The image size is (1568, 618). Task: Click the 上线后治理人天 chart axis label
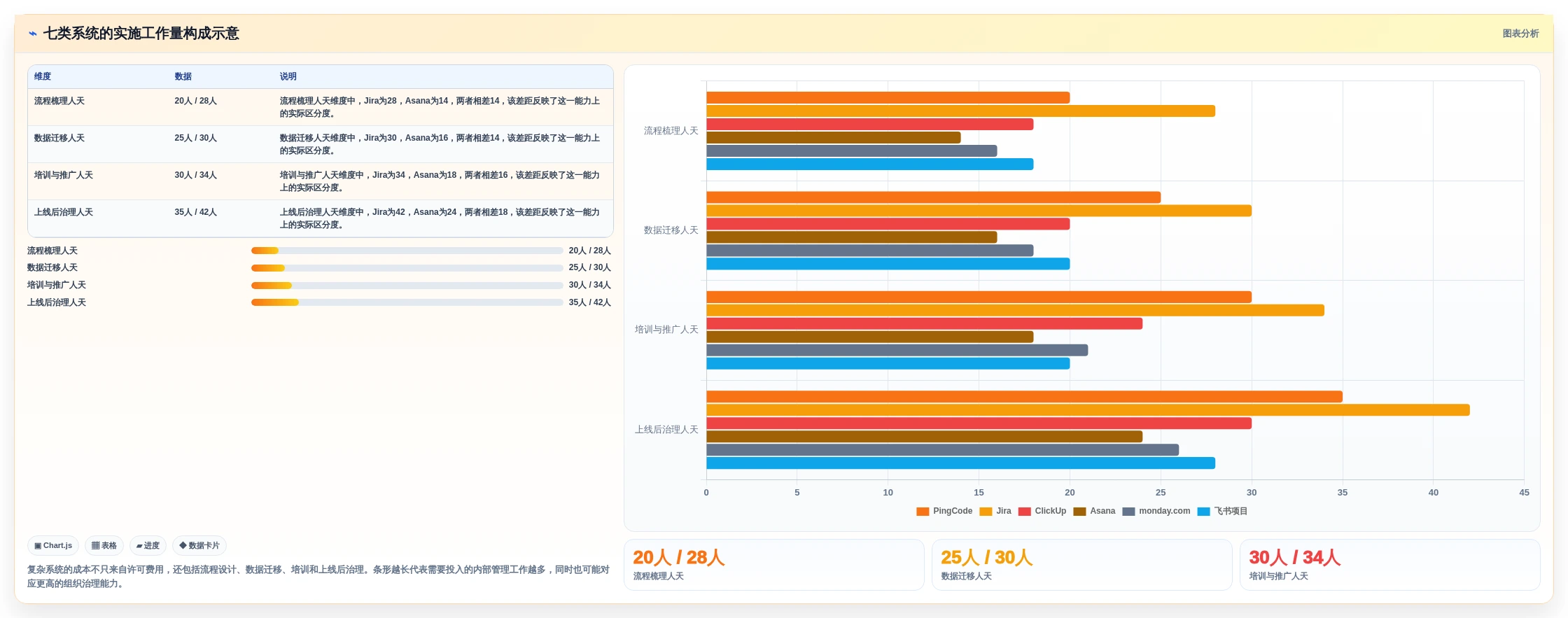pos(666,430)
